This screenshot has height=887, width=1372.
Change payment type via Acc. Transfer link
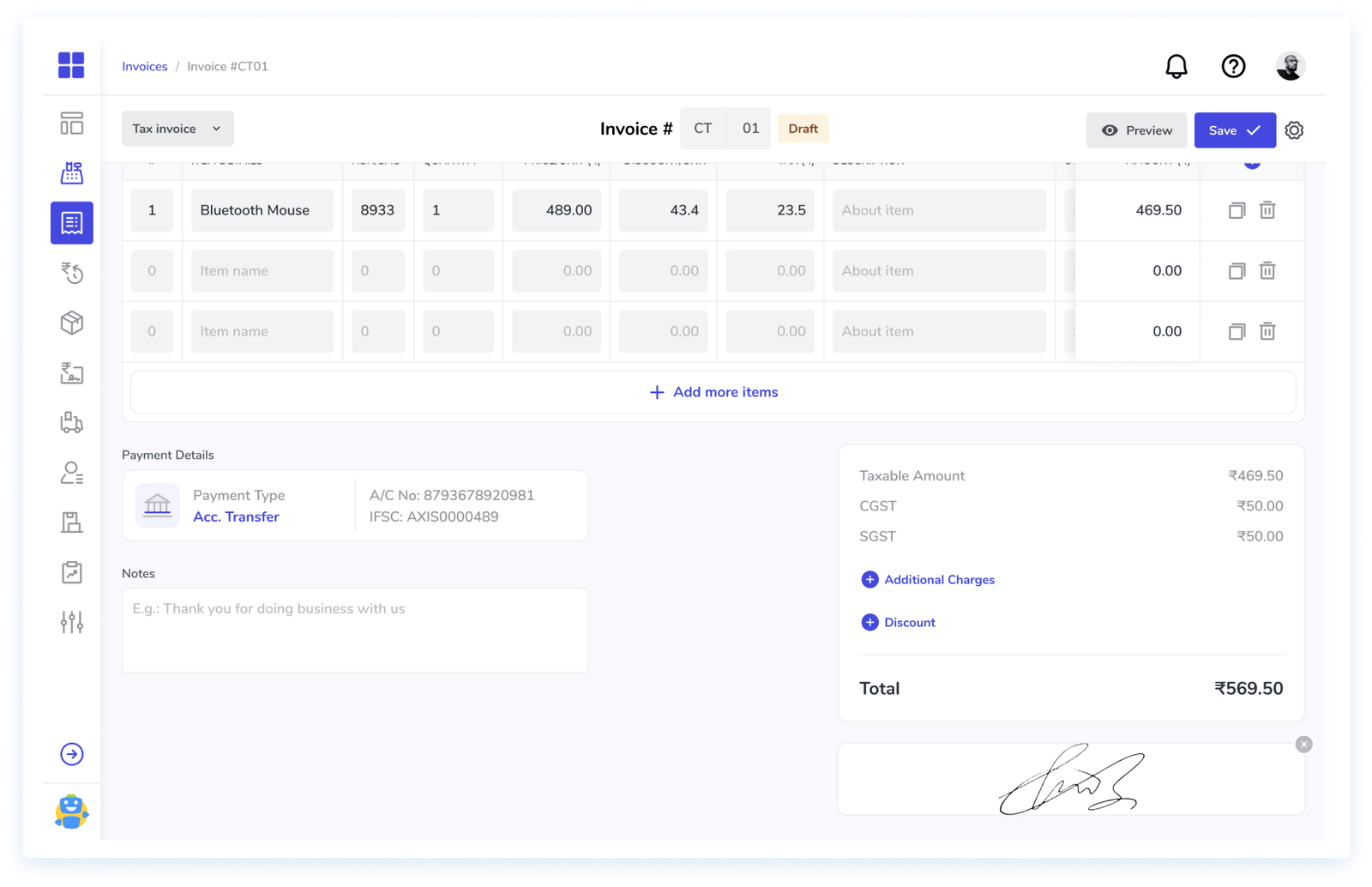(x=236, y=516)
